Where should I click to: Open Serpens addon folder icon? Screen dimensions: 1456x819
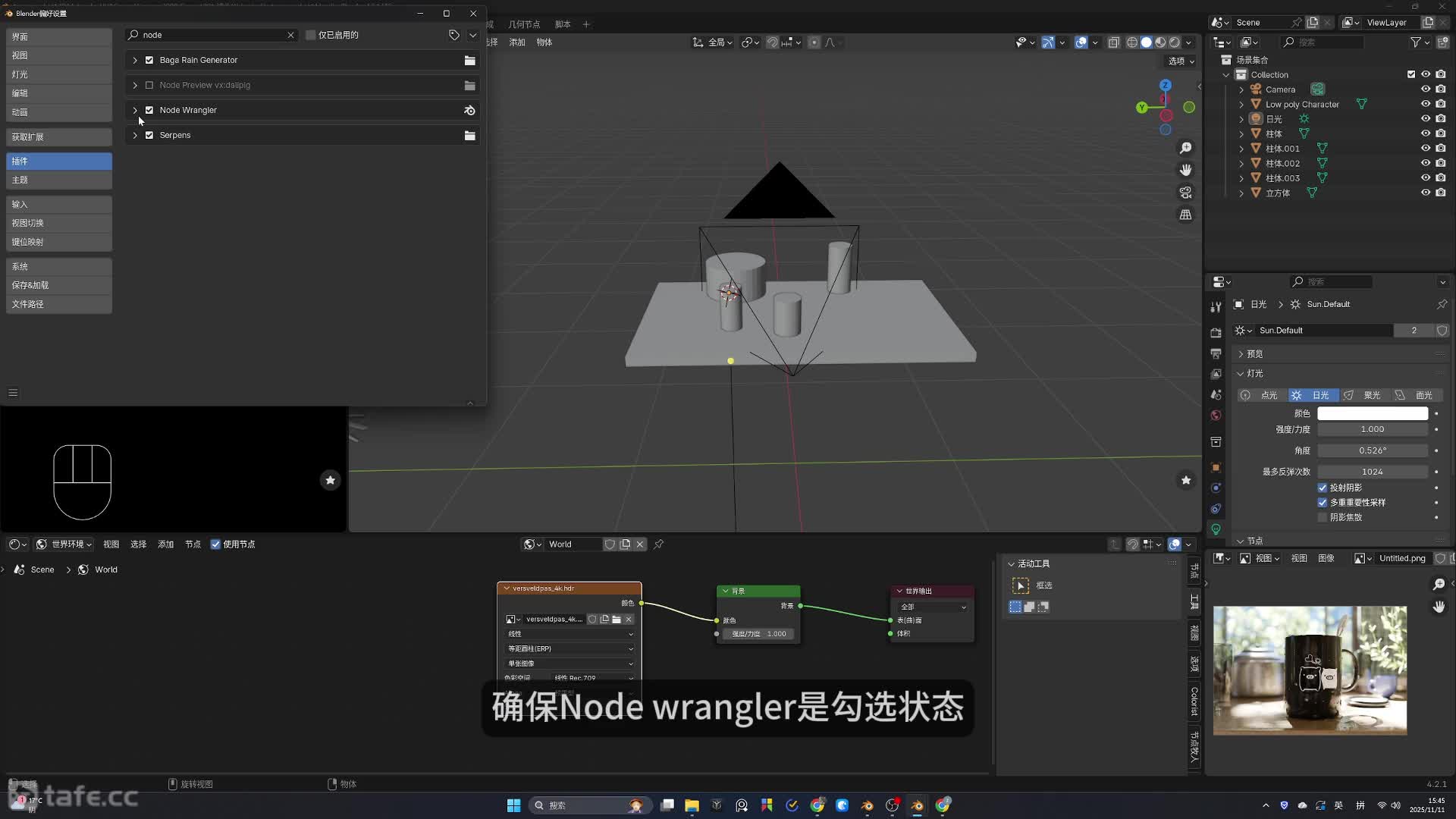coord(469,135)
